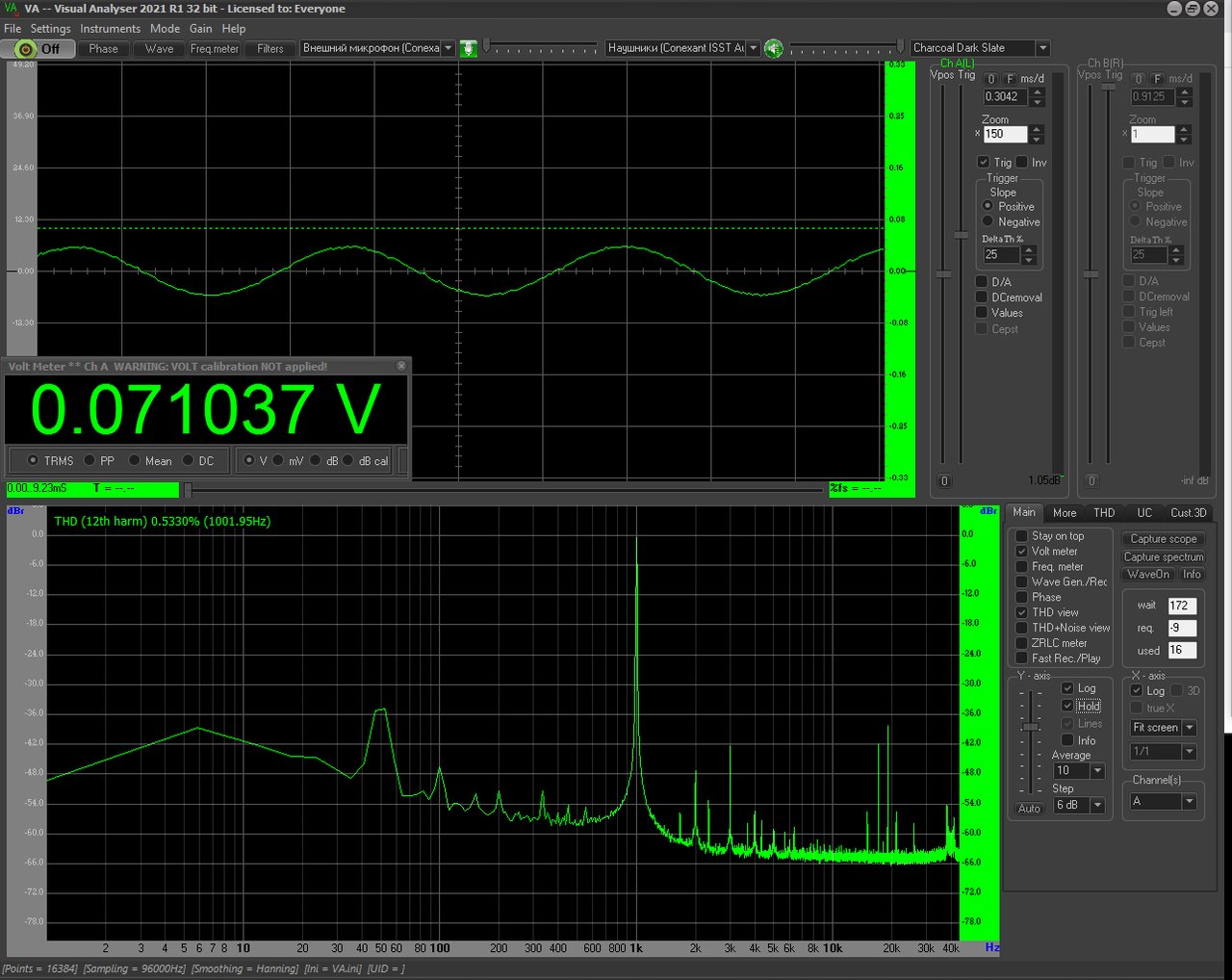This screenshot has height=980, width=1232.
Task: Click the Freq.meter toolbar button
Action: point(214,49)
